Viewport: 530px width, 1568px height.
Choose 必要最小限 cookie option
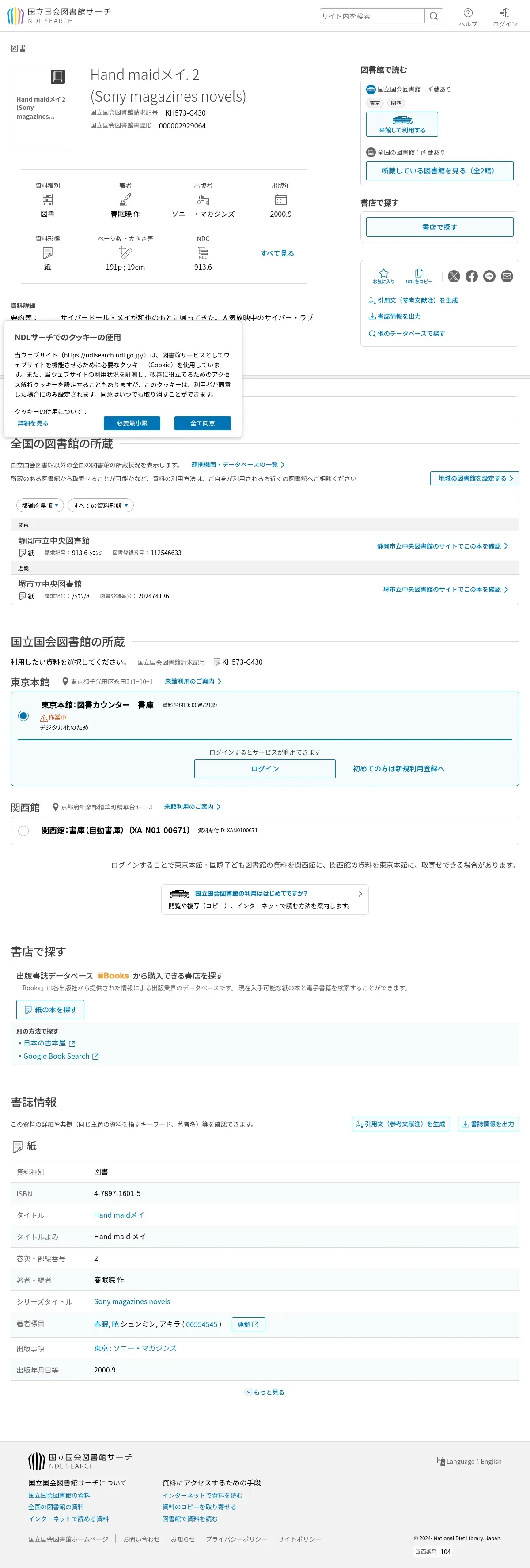tap(132, 423)
